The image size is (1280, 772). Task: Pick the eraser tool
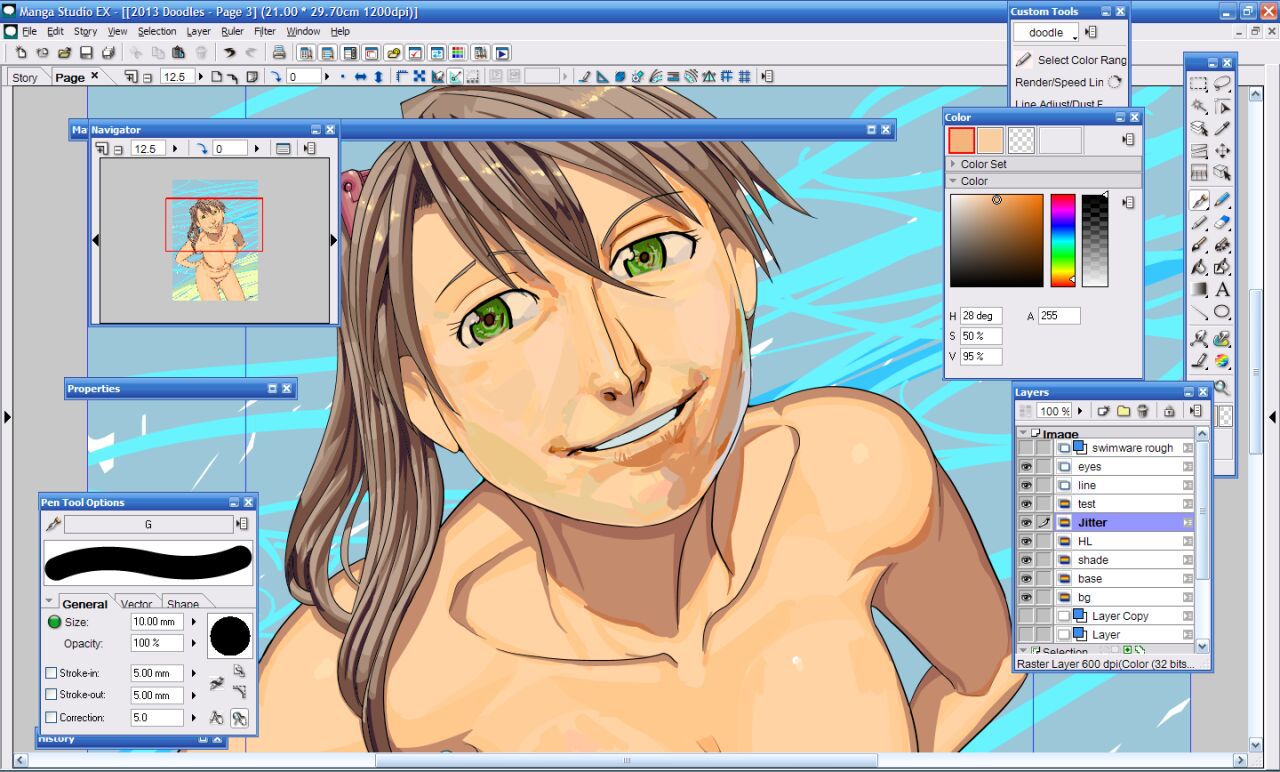point(1222,223)
